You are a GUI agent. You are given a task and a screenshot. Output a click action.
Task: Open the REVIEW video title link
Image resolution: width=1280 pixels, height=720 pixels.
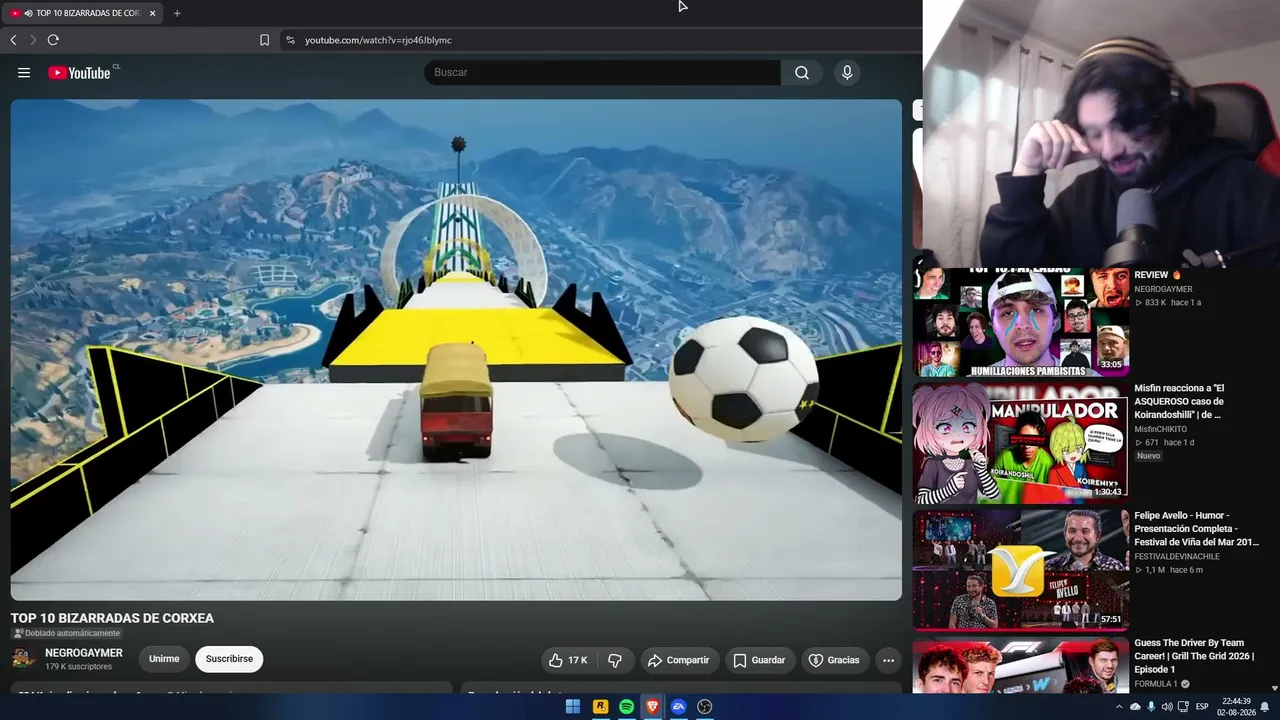1157,274
